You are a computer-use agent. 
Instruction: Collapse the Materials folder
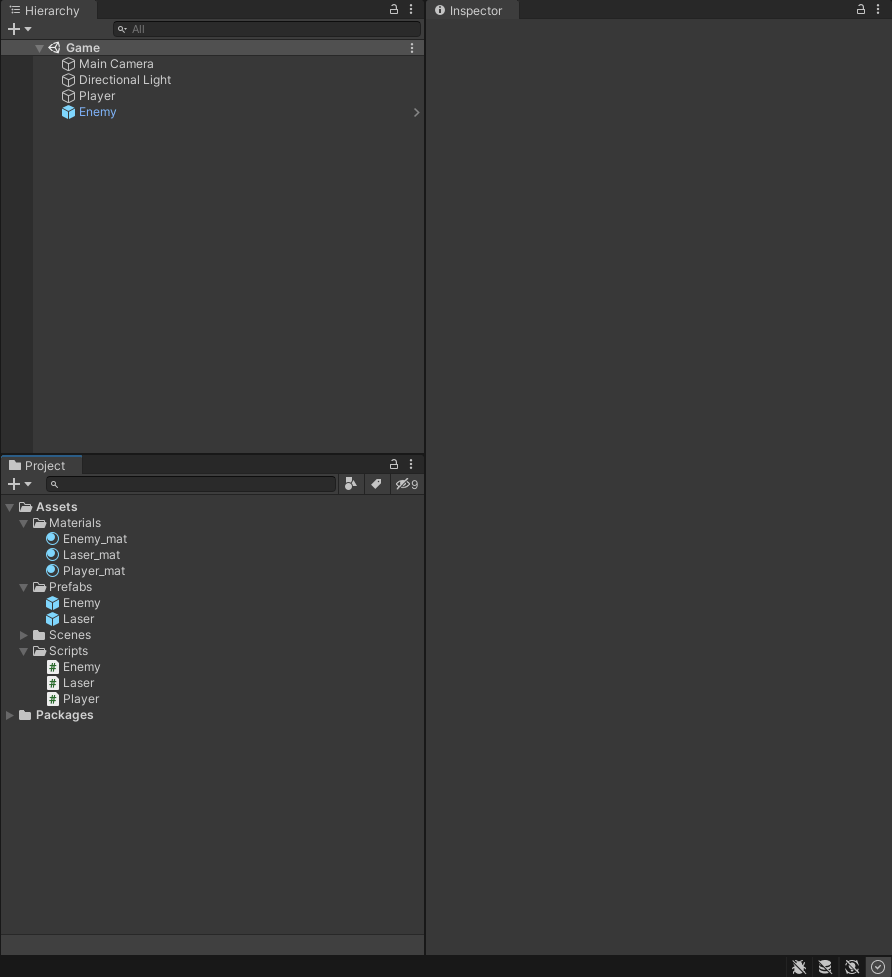(x=23, y=522)
